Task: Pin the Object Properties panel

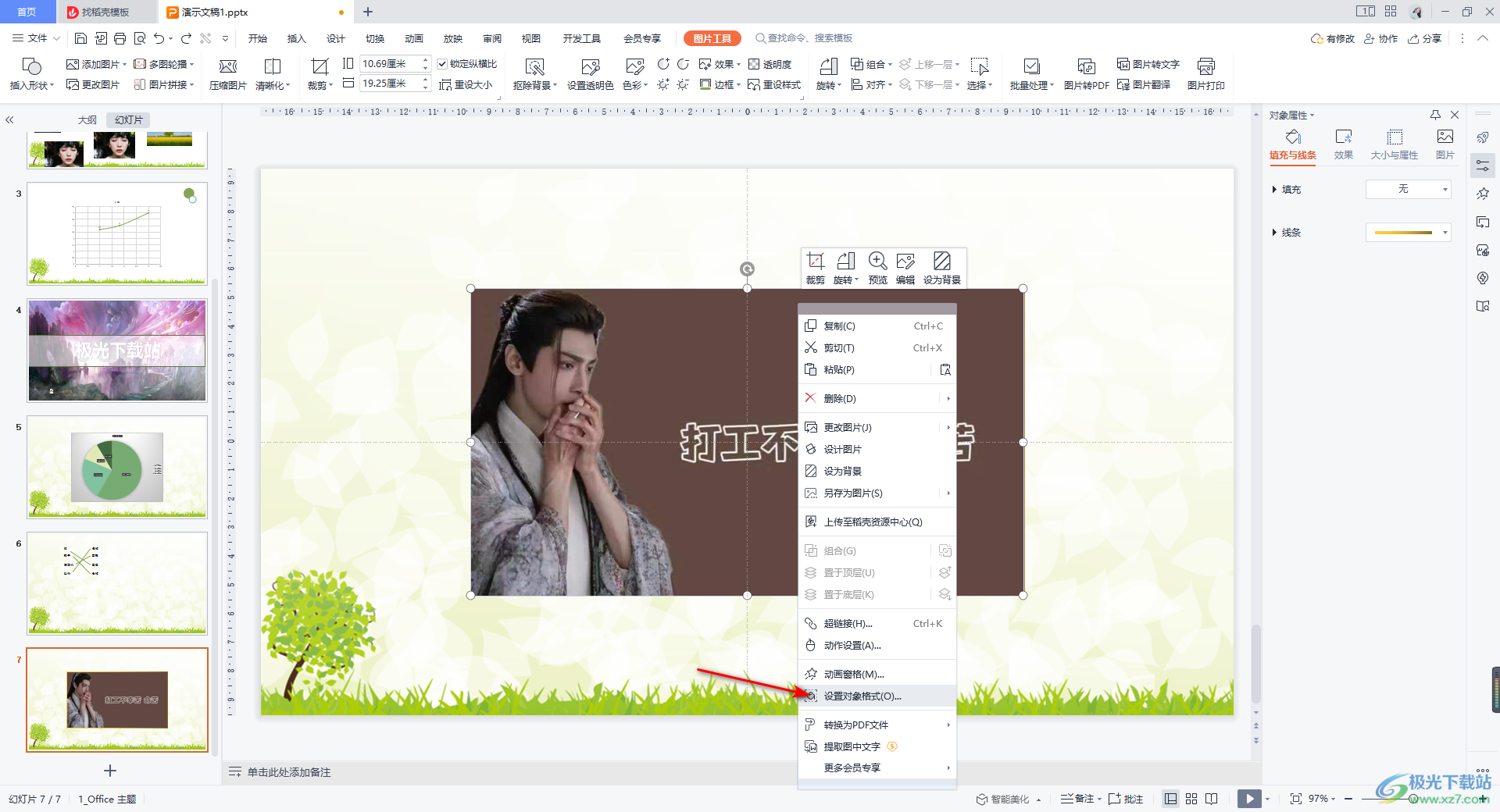Action: point(1435,115)
